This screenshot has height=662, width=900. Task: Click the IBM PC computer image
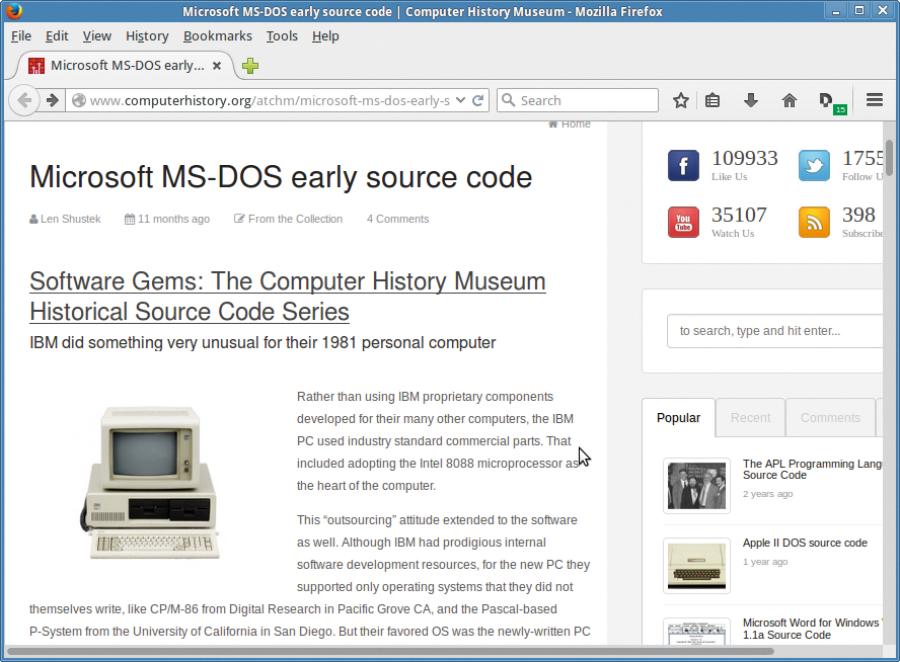pyautogui.click(x=151, y=481)
